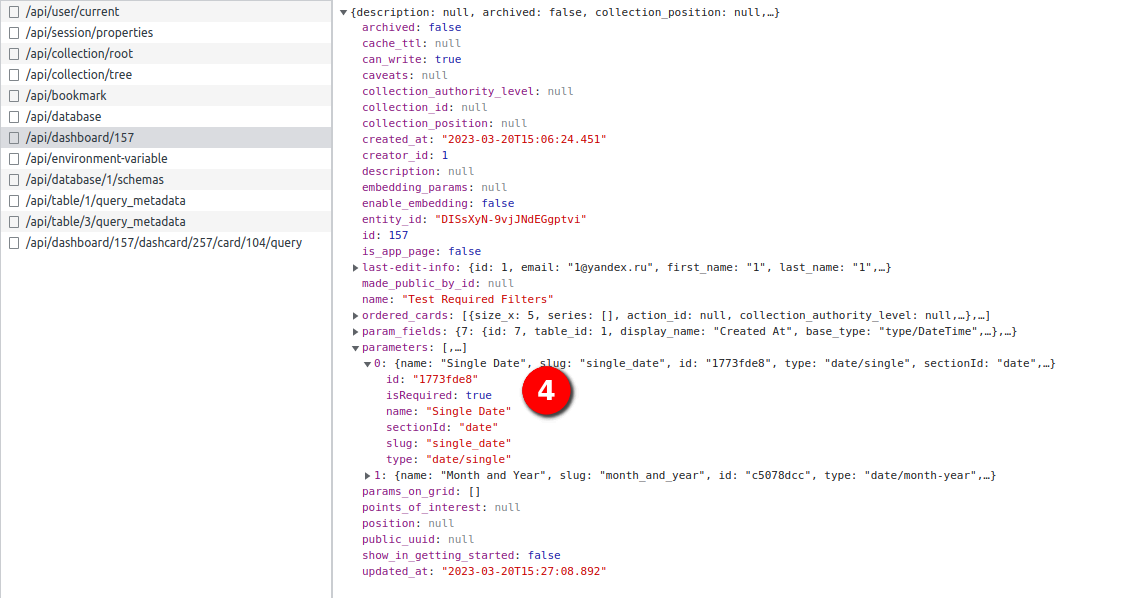This screenshot has width=1131, height=598.
Task: Check the /api/table/3/query_metadata checkbox
Action: (x=14, y=221)
